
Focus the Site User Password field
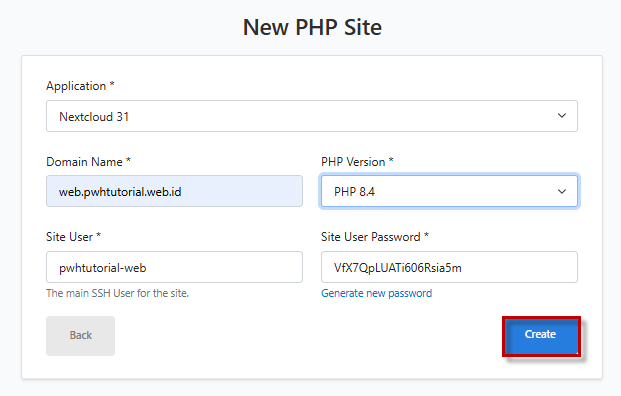tap(449, 267)
